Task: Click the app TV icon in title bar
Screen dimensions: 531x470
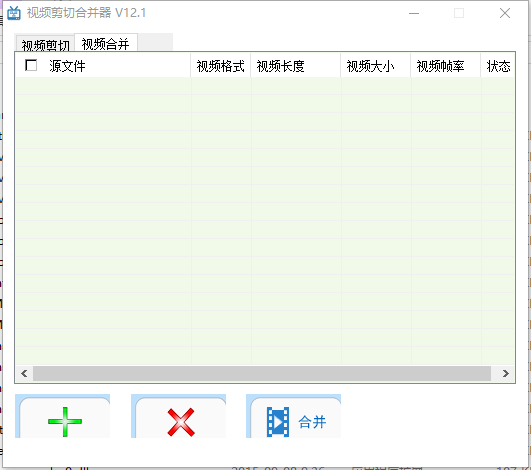Action: coord(14,13)
